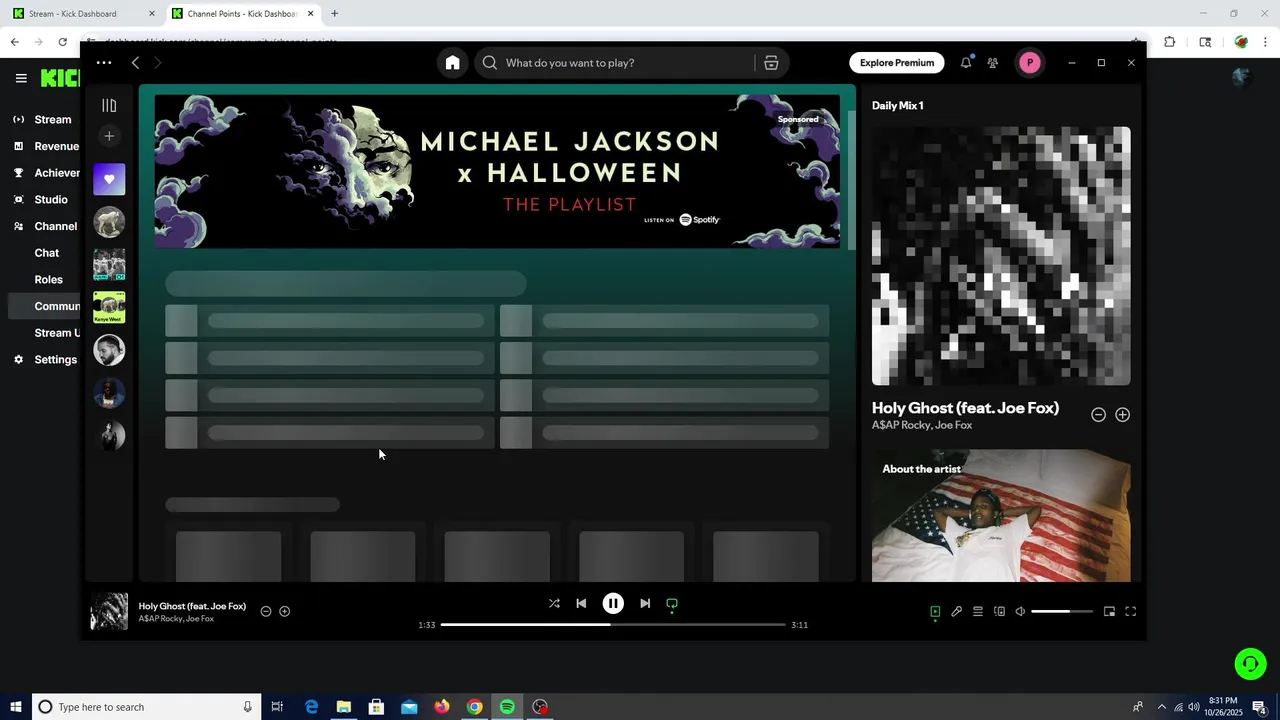Open the About the artist card
The height and width of the screenshot is (720, 1280).
tap(1001, 515)
